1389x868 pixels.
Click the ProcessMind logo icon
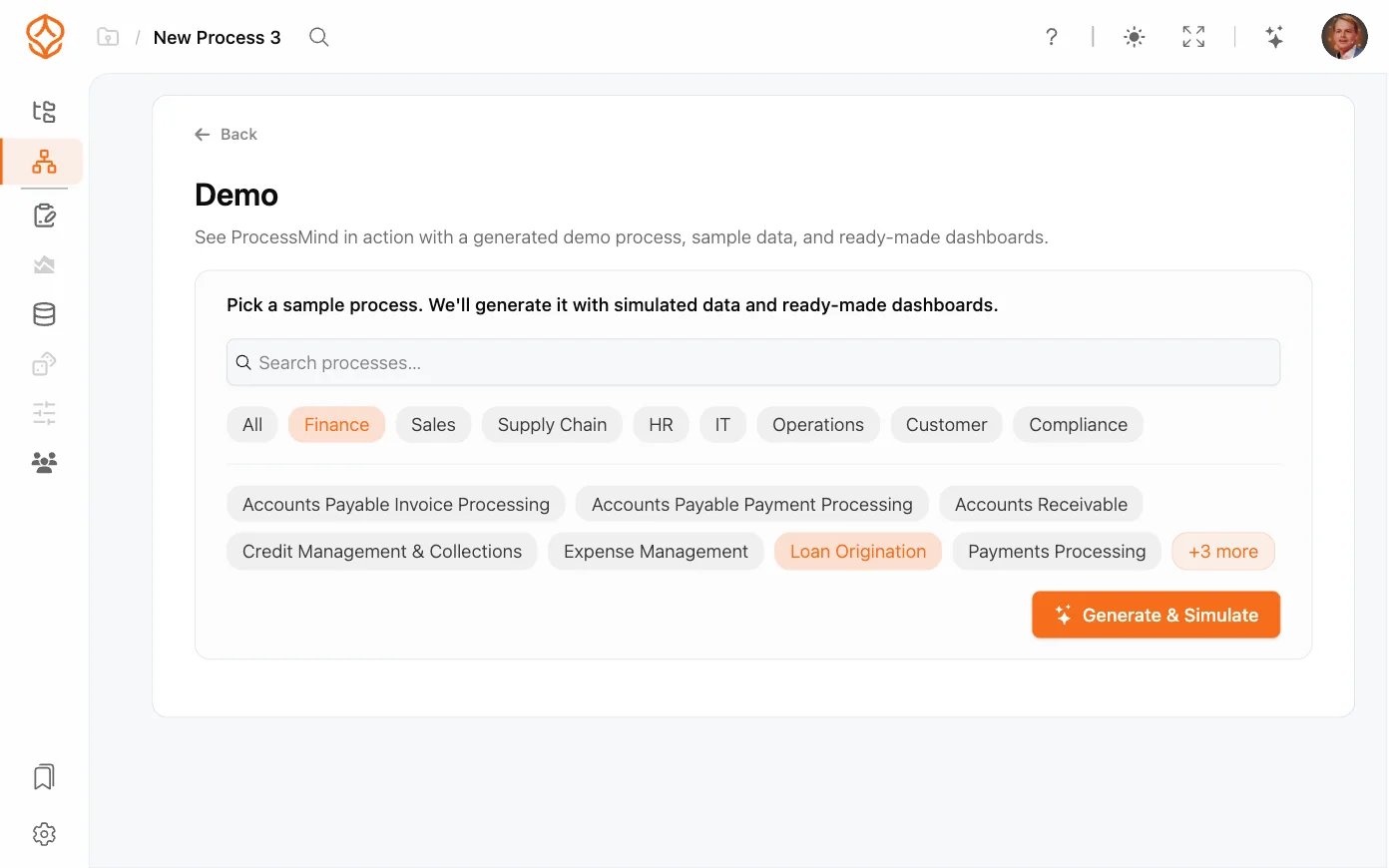(x=45, y=37)
